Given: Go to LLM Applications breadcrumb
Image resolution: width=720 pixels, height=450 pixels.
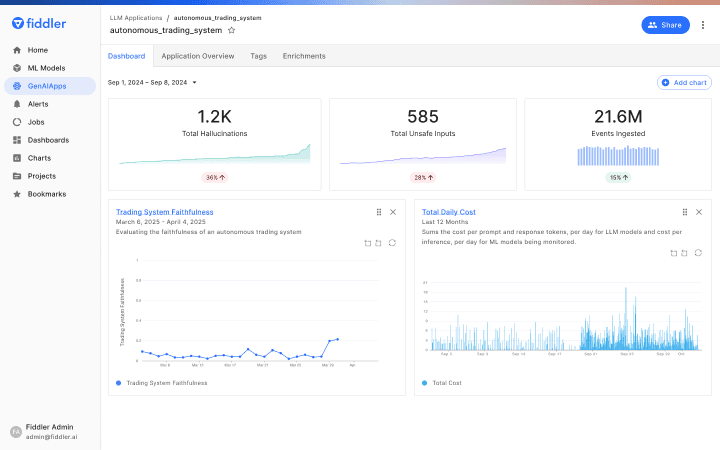Looking at the screenshot, I should tap(136, 18).
